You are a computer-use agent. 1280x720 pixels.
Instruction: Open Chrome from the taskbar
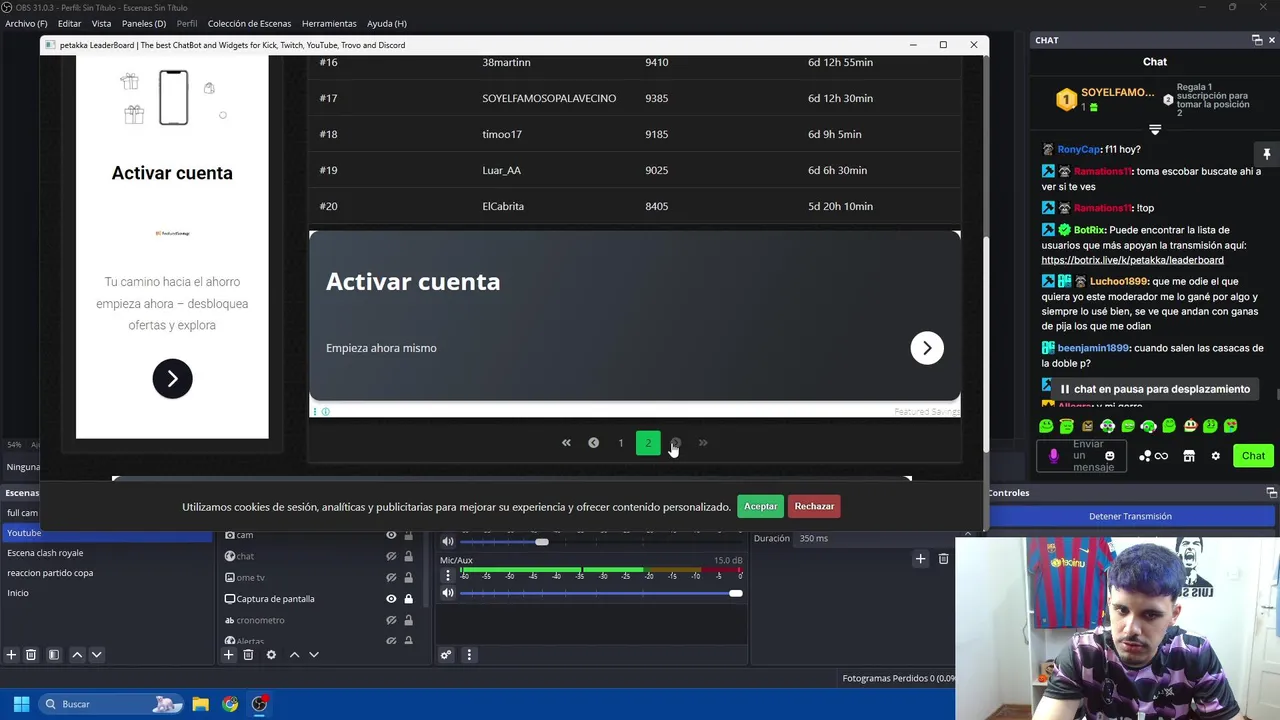[230, 704]
